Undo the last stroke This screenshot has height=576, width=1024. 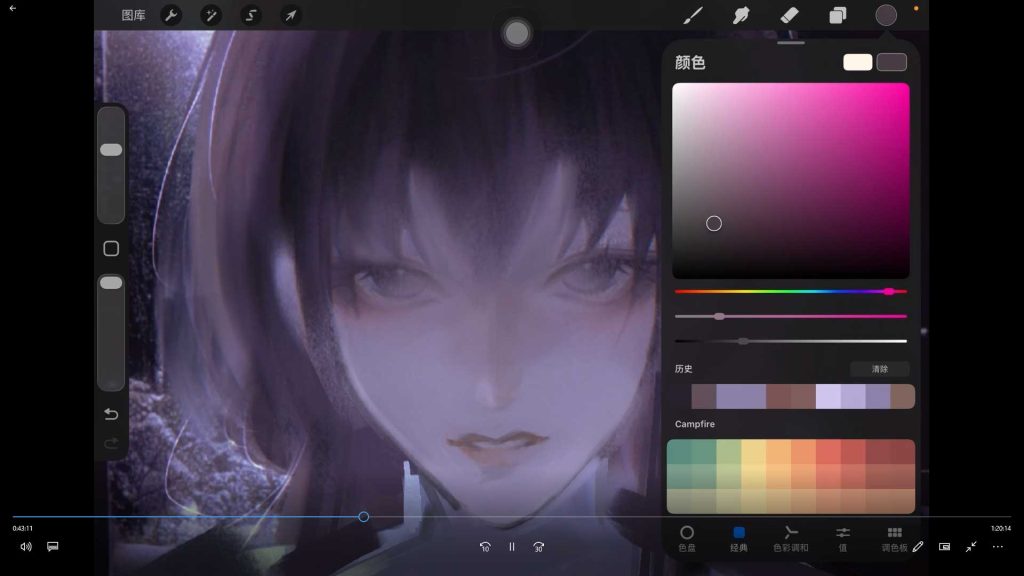coord(111,414)
